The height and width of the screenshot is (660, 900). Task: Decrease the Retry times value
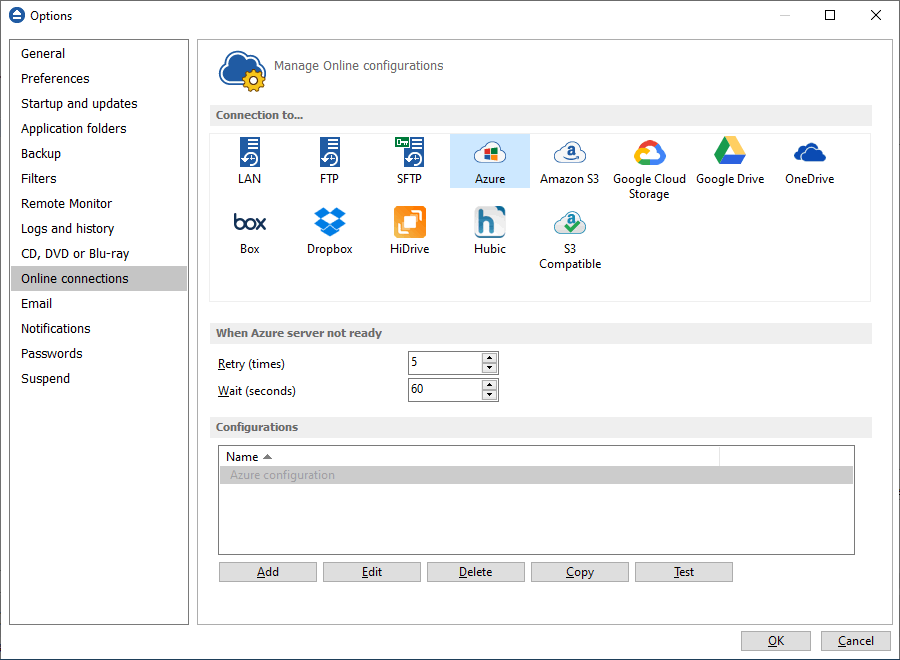tap(489, 368)
